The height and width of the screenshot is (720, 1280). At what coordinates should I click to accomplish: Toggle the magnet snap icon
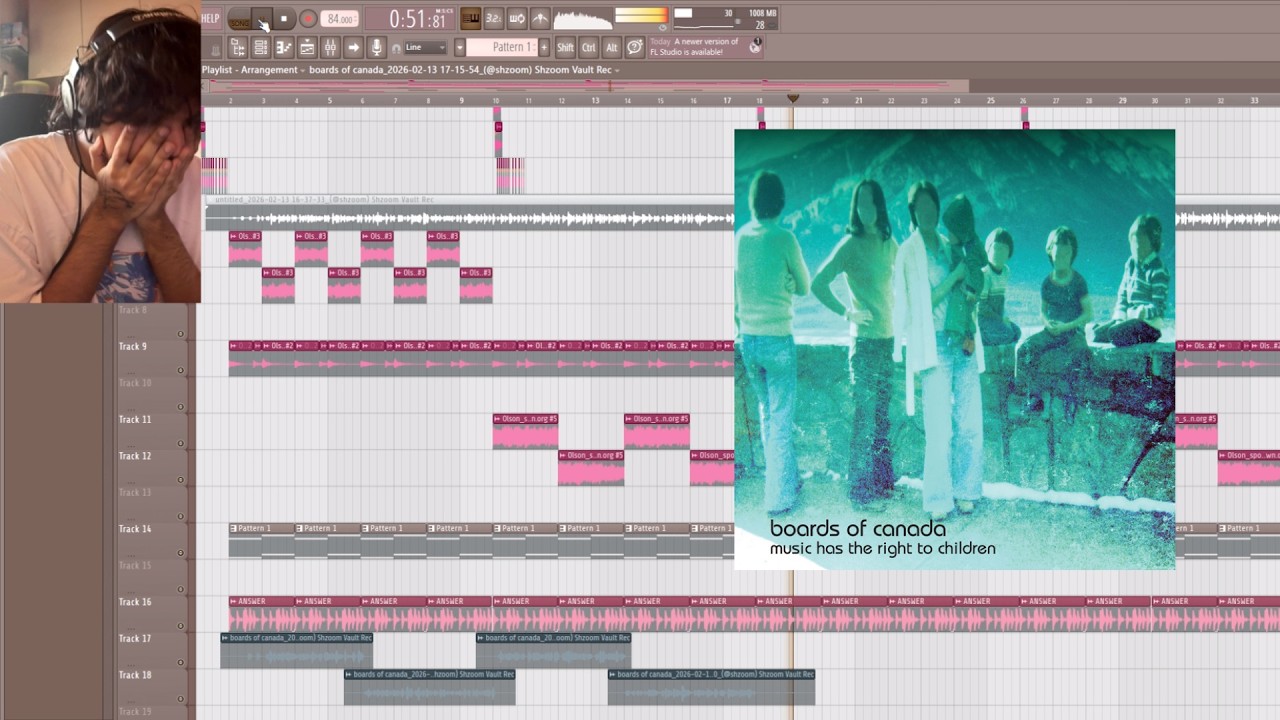(x=396, y=48)
